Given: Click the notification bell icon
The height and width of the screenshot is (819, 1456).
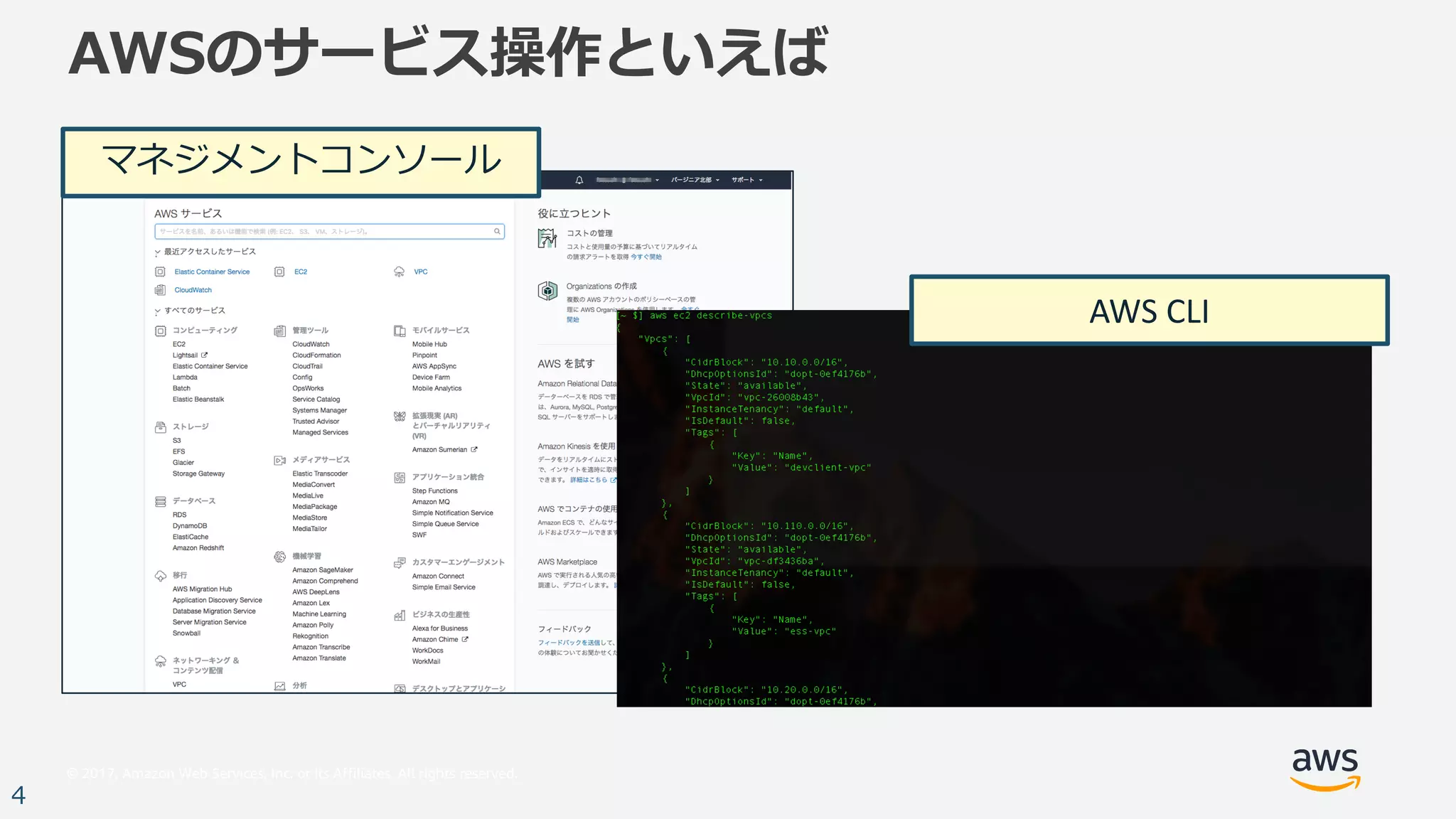Looking at the screenshot, I should tap(579, 180).
